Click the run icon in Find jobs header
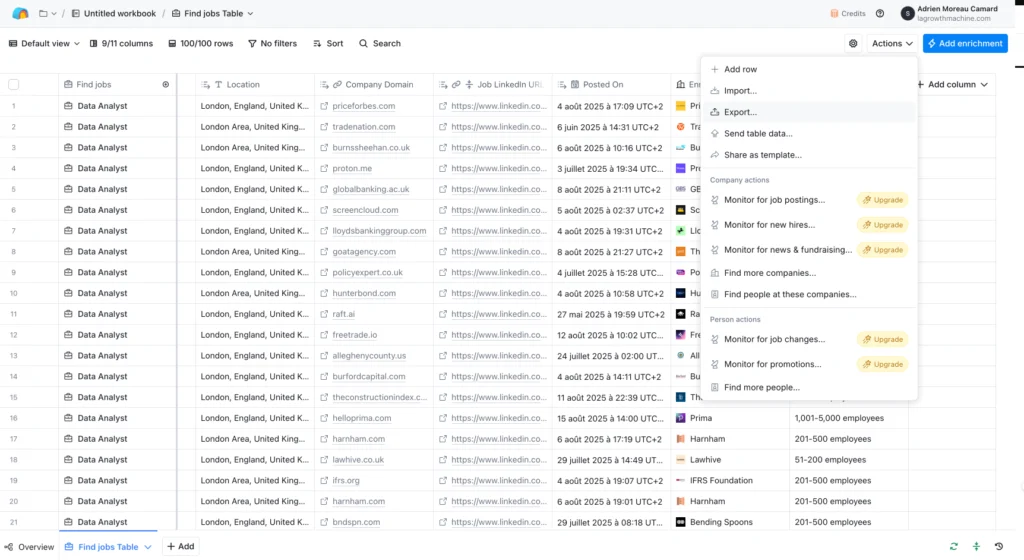The height and width of the screenshot is (560, 1024). click(166, 85)
